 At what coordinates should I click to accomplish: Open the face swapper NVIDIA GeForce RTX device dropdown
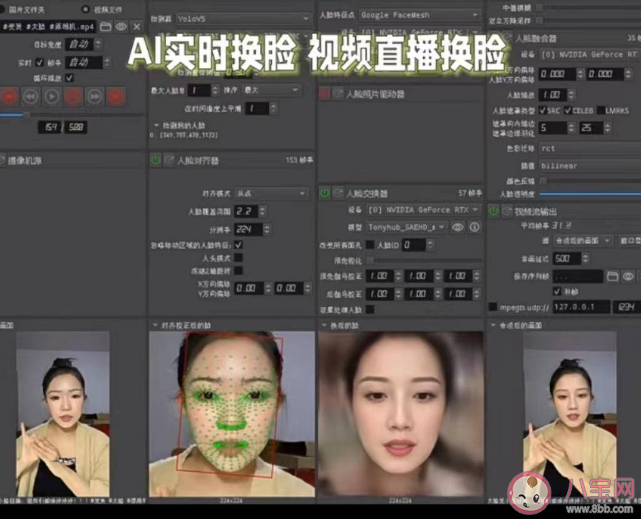423,210
